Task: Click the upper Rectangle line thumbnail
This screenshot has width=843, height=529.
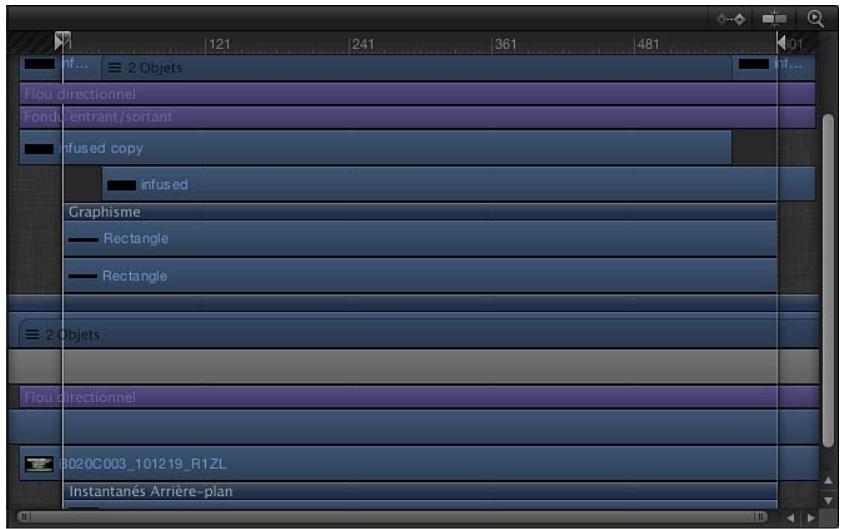Action: (83, 239)
